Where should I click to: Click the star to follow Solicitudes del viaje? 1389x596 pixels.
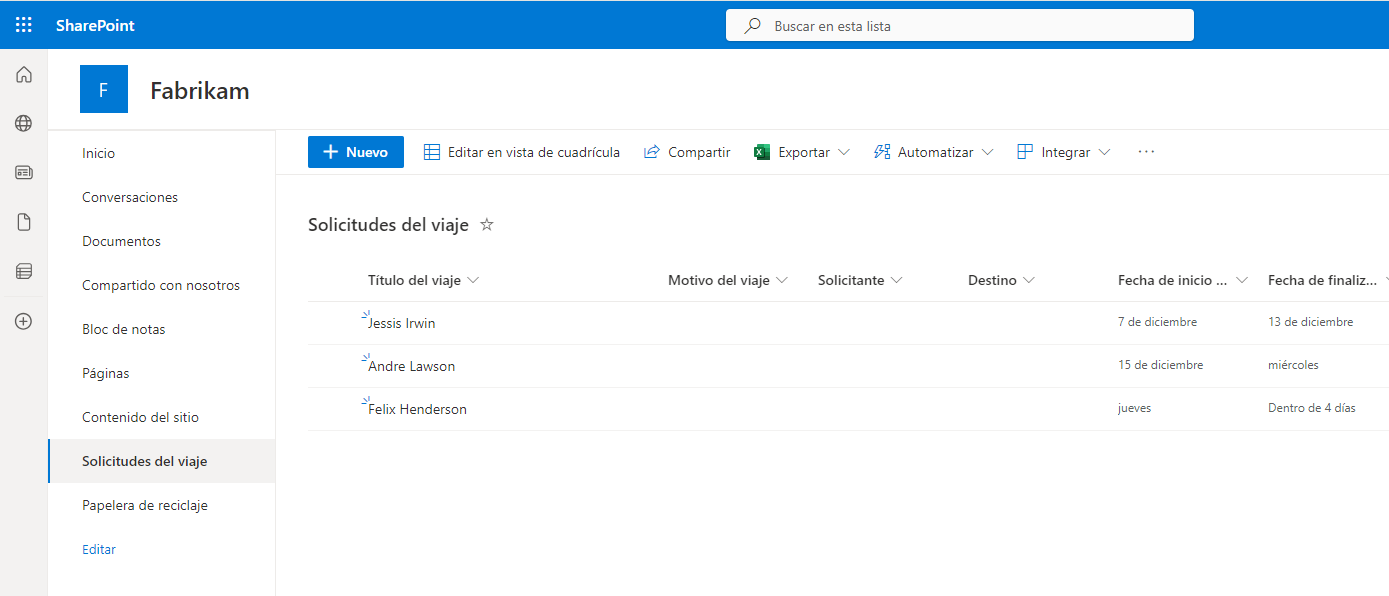click(487, 225)
